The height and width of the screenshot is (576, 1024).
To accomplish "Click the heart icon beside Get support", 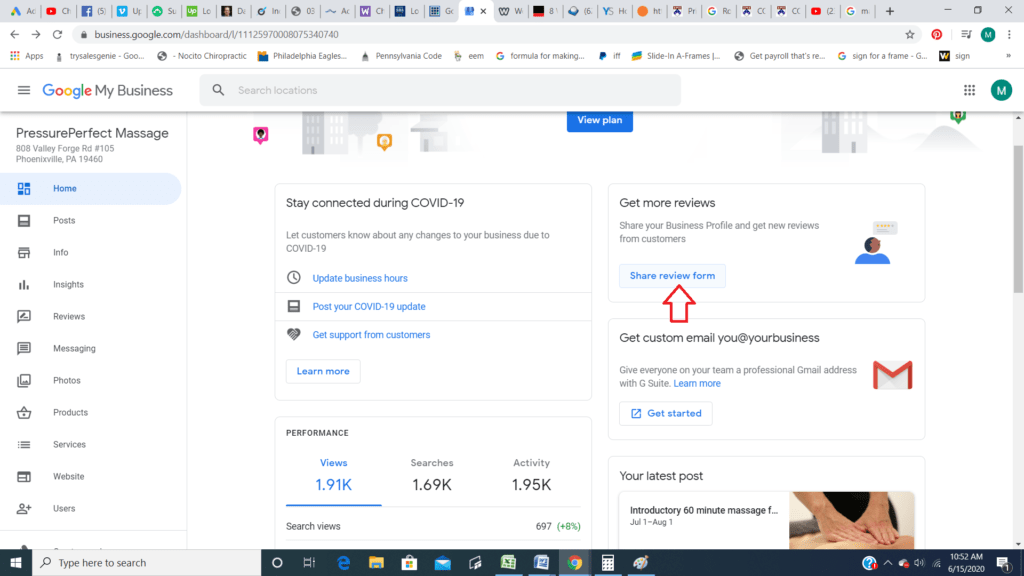I will (x=294, y=334).
